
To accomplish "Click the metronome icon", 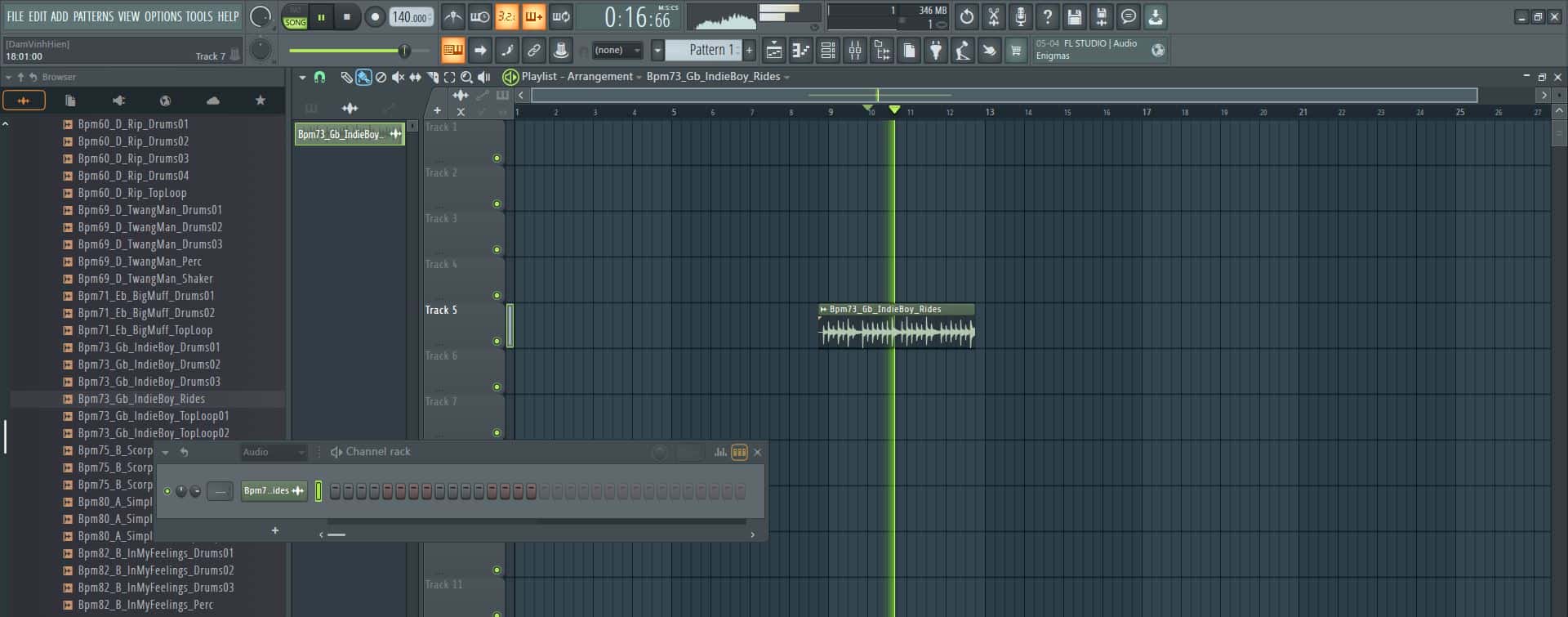I will click(x=453, y=17).
